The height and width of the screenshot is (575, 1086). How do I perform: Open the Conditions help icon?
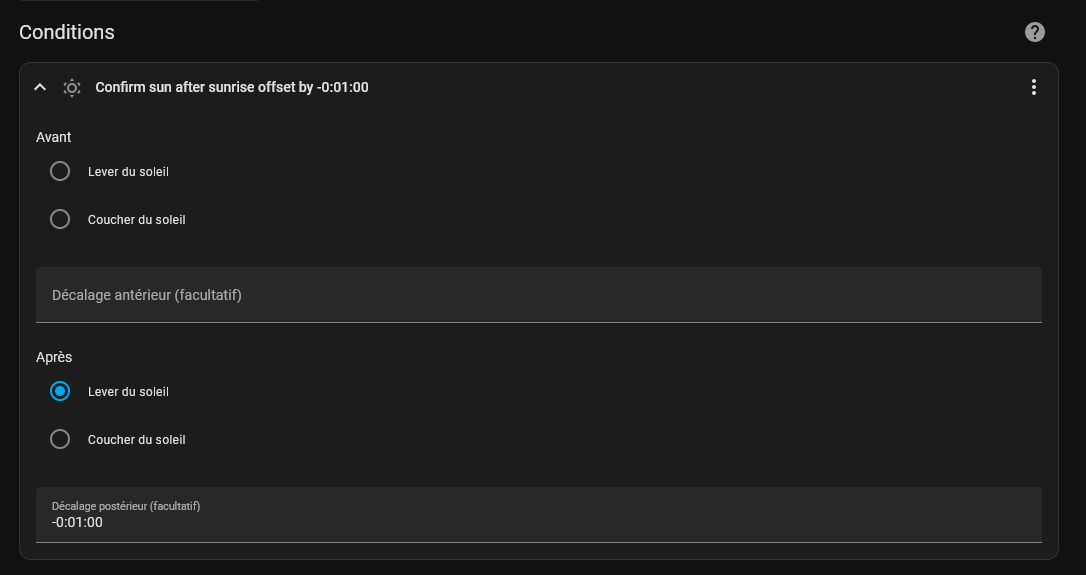1035,32
